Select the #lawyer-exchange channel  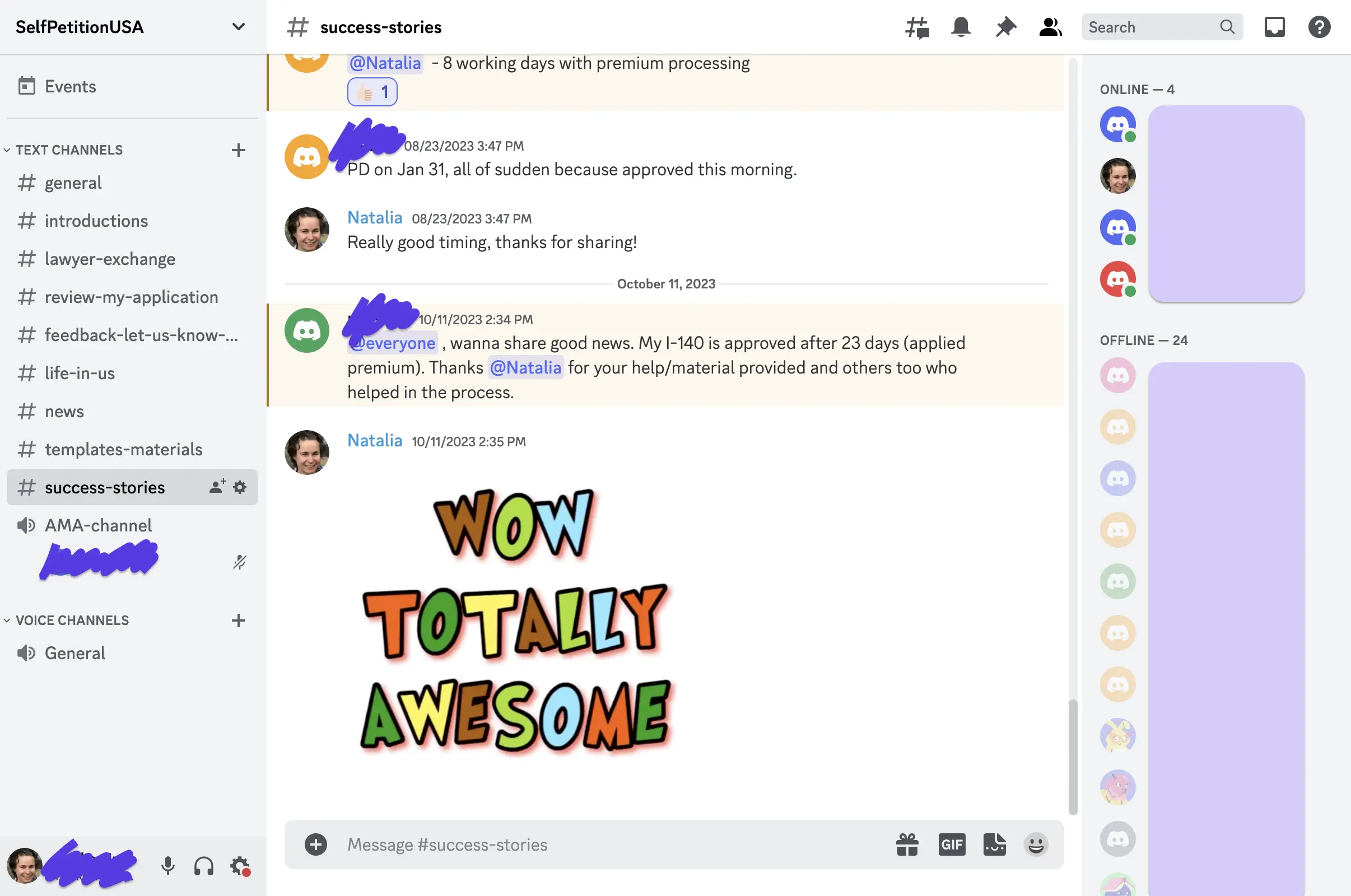tap(109, 259)
